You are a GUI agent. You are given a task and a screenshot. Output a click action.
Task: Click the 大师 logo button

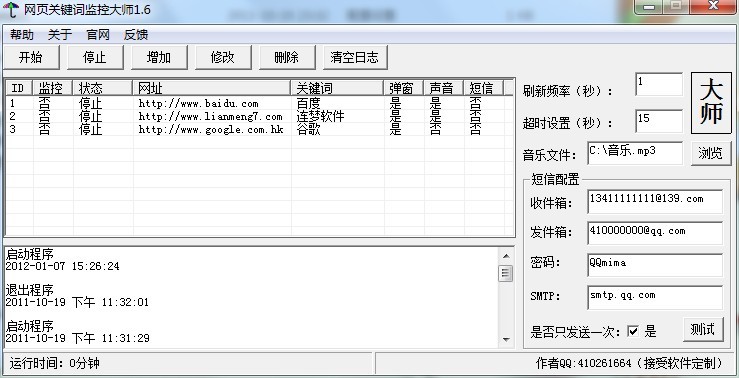click(x=711, y=103)
